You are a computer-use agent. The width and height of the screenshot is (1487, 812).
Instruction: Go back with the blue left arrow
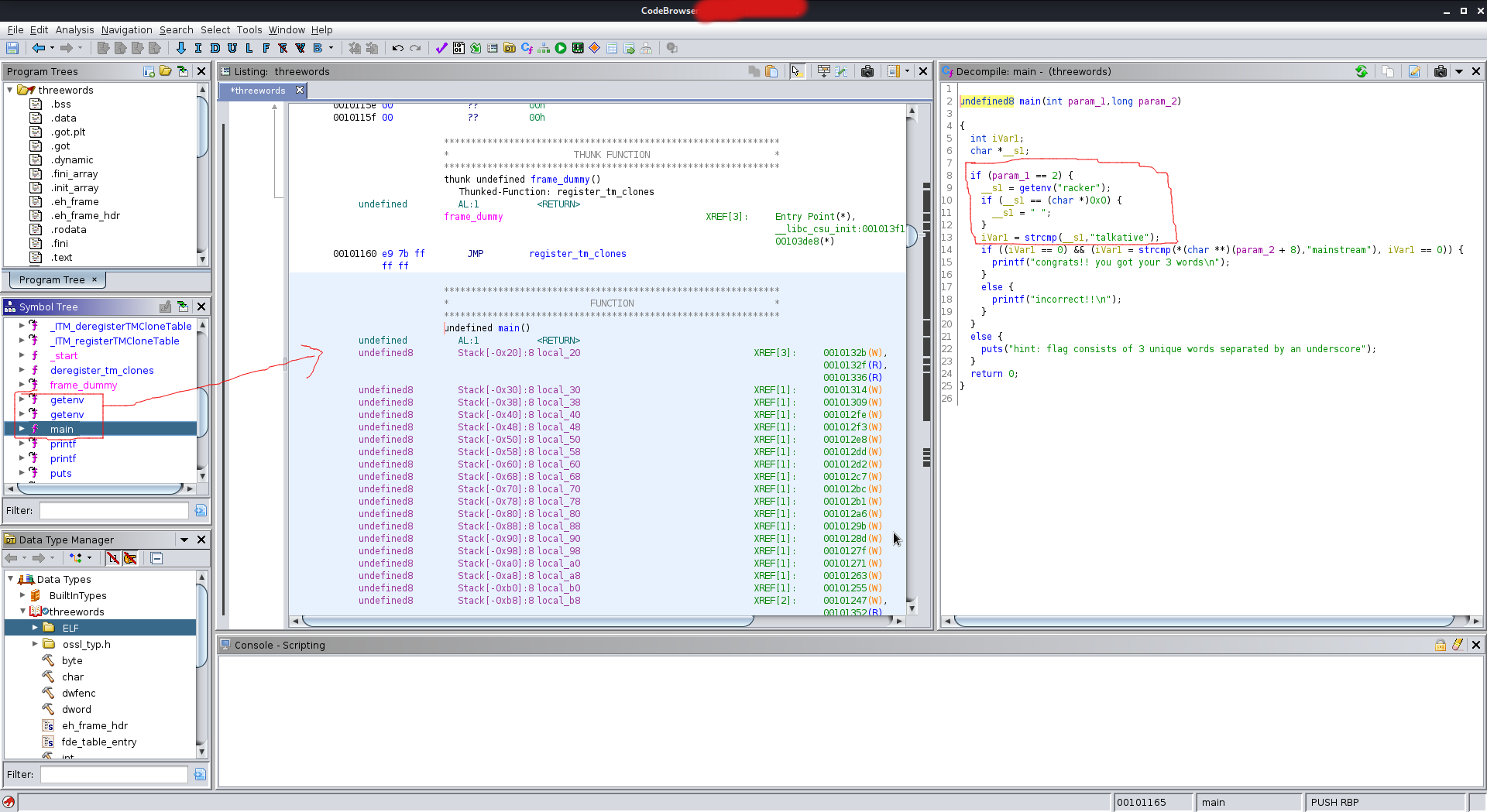tap(38, 48)
